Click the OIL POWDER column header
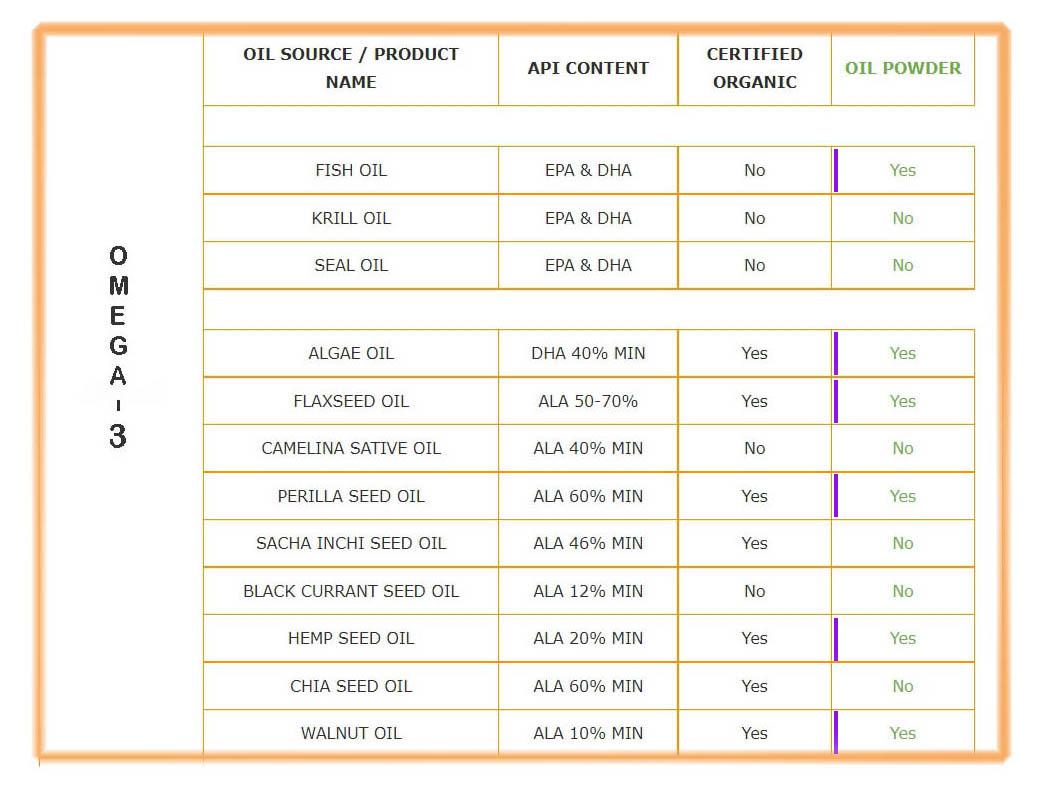 pyautogui.click(x=902, y=68)
